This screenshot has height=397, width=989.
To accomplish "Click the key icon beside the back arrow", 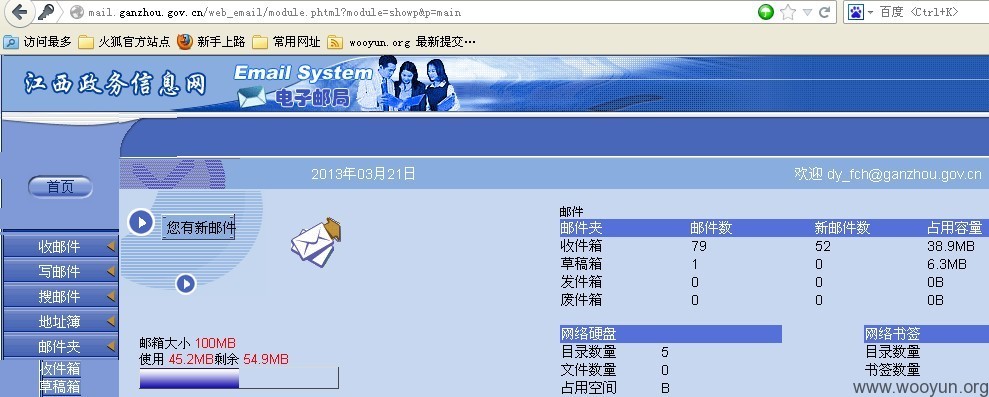I will pyautogui.click(x=46, y=11).
